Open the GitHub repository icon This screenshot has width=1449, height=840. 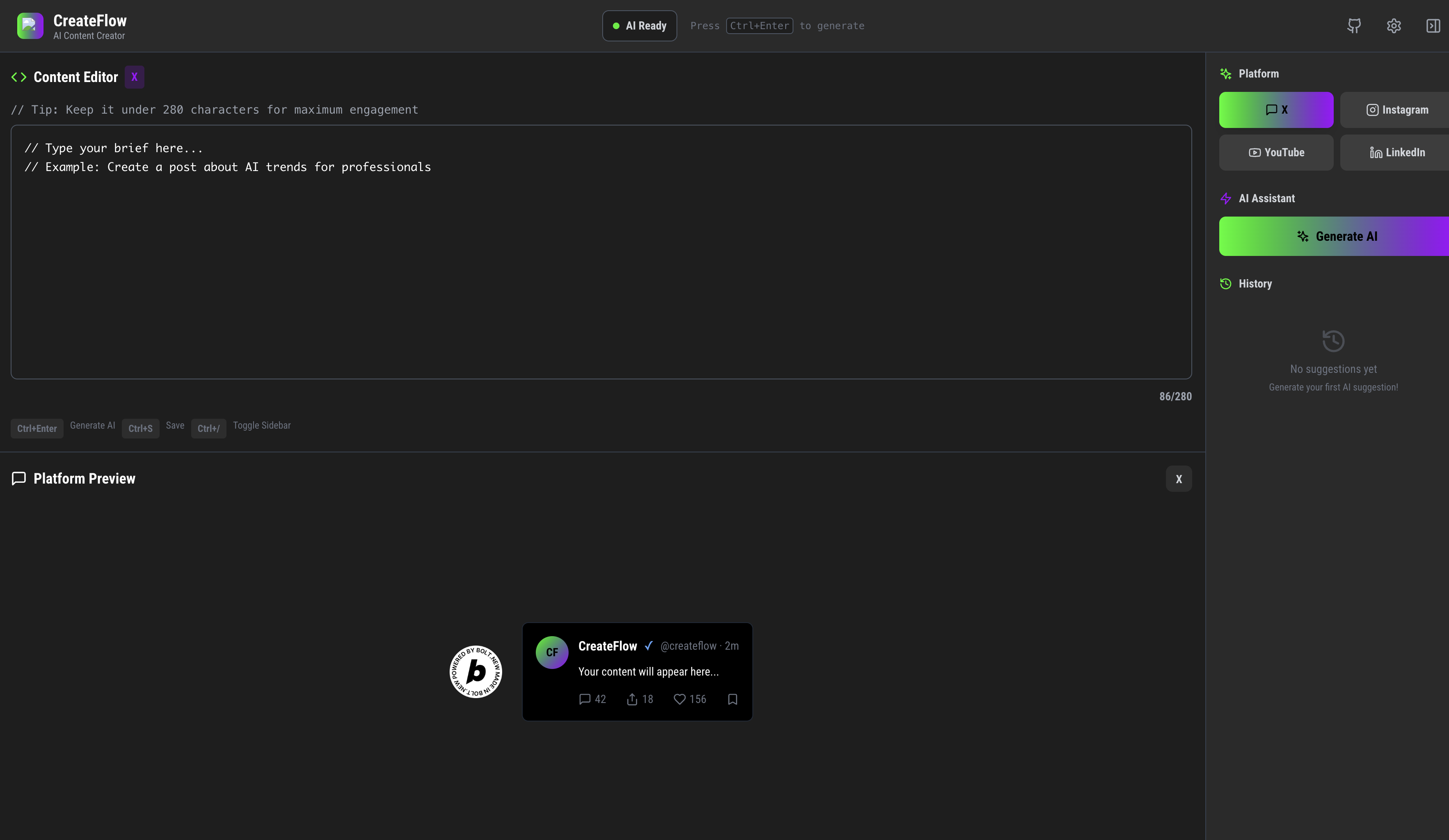[1353, 26]
